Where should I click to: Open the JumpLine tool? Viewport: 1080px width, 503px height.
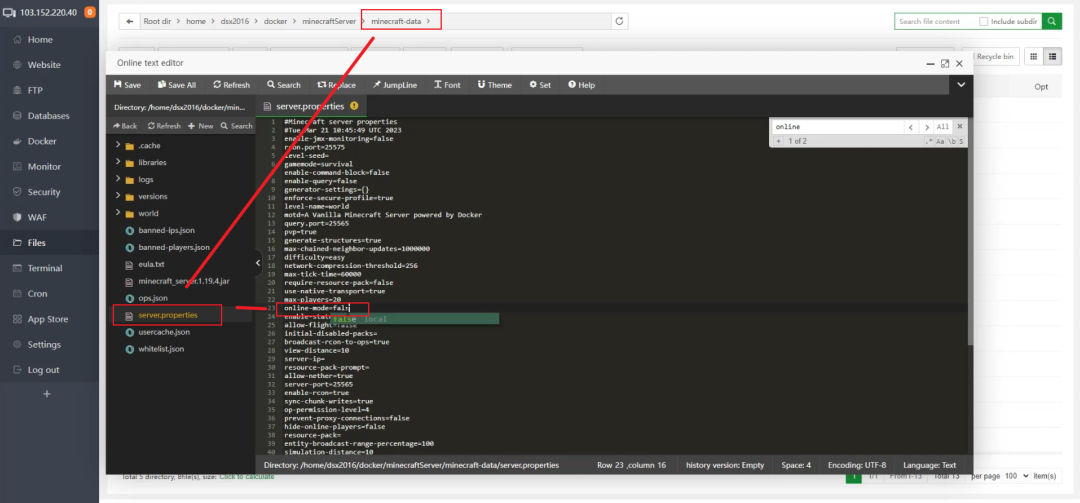(x=395, y=85)
